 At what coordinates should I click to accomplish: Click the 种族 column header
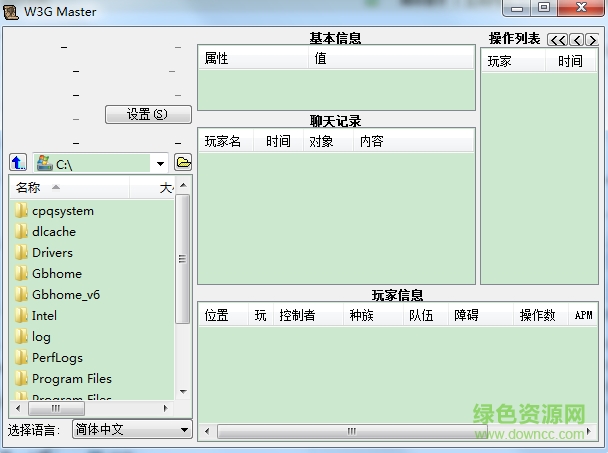[373, 315]
